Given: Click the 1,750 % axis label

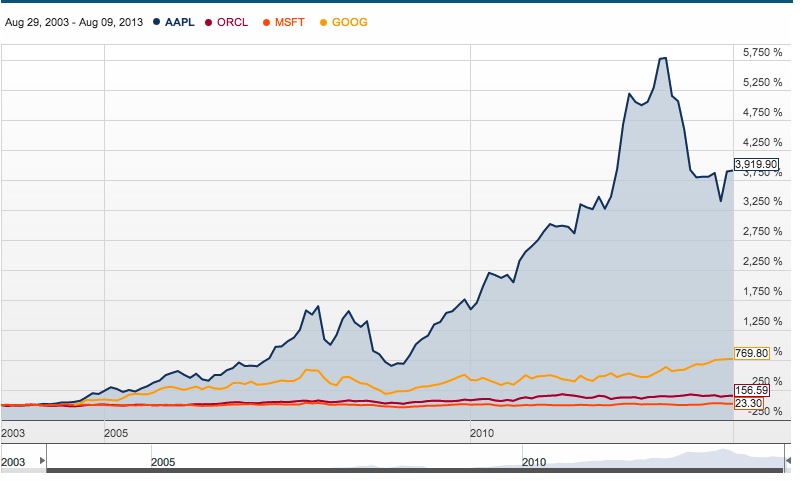Looking at the screenshot, I should tap(763, 291).
